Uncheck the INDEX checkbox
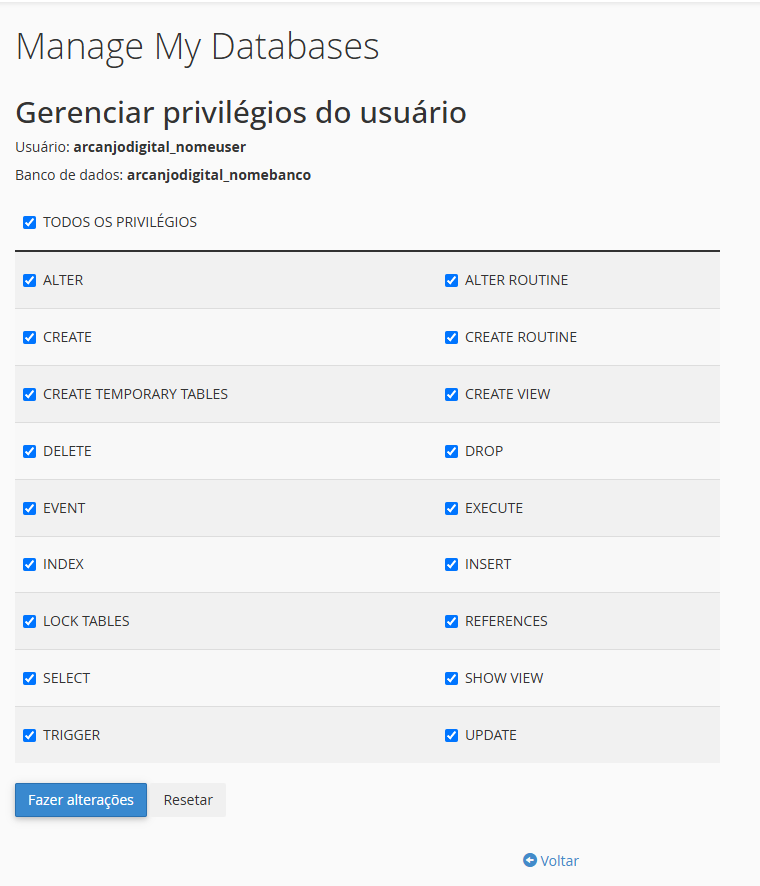Image resolution: width=760 pixels, height=886 pixels. click(30, 564)
